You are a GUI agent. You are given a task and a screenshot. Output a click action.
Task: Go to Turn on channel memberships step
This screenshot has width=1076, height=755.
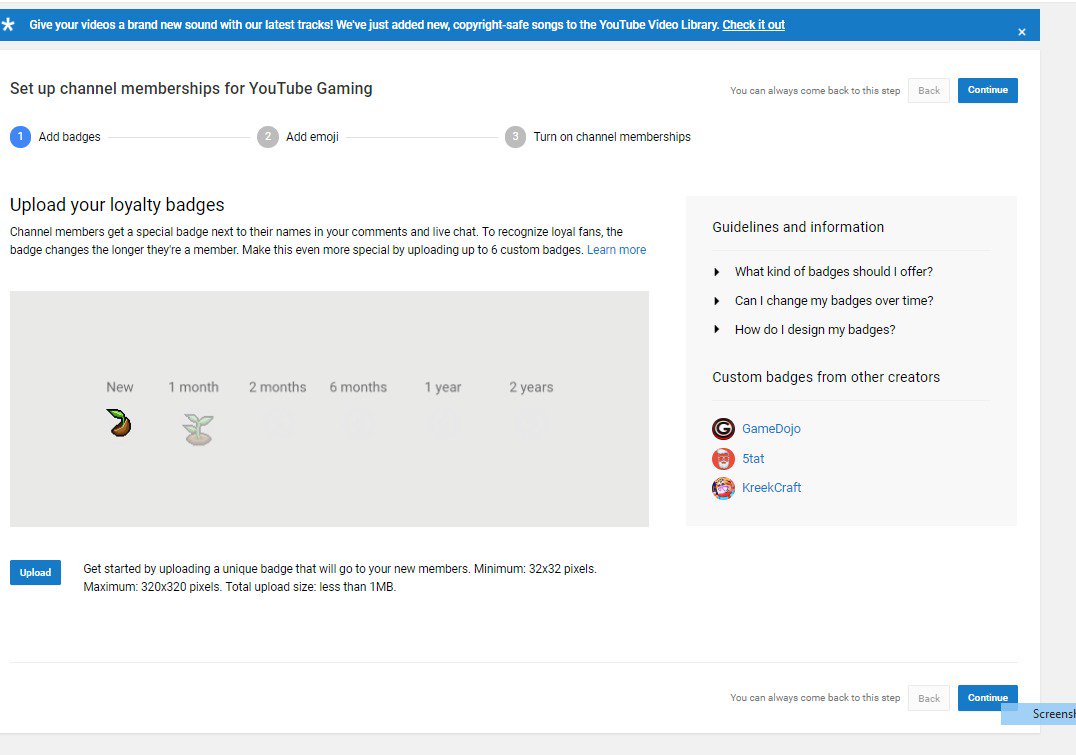point(612,137)
